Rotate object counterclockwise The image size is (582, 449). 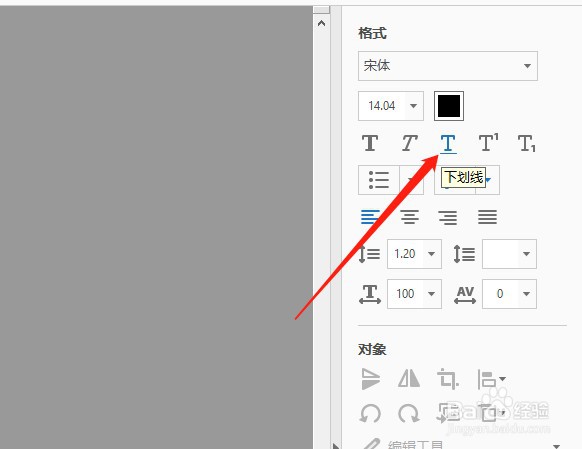tap(370, 414)
